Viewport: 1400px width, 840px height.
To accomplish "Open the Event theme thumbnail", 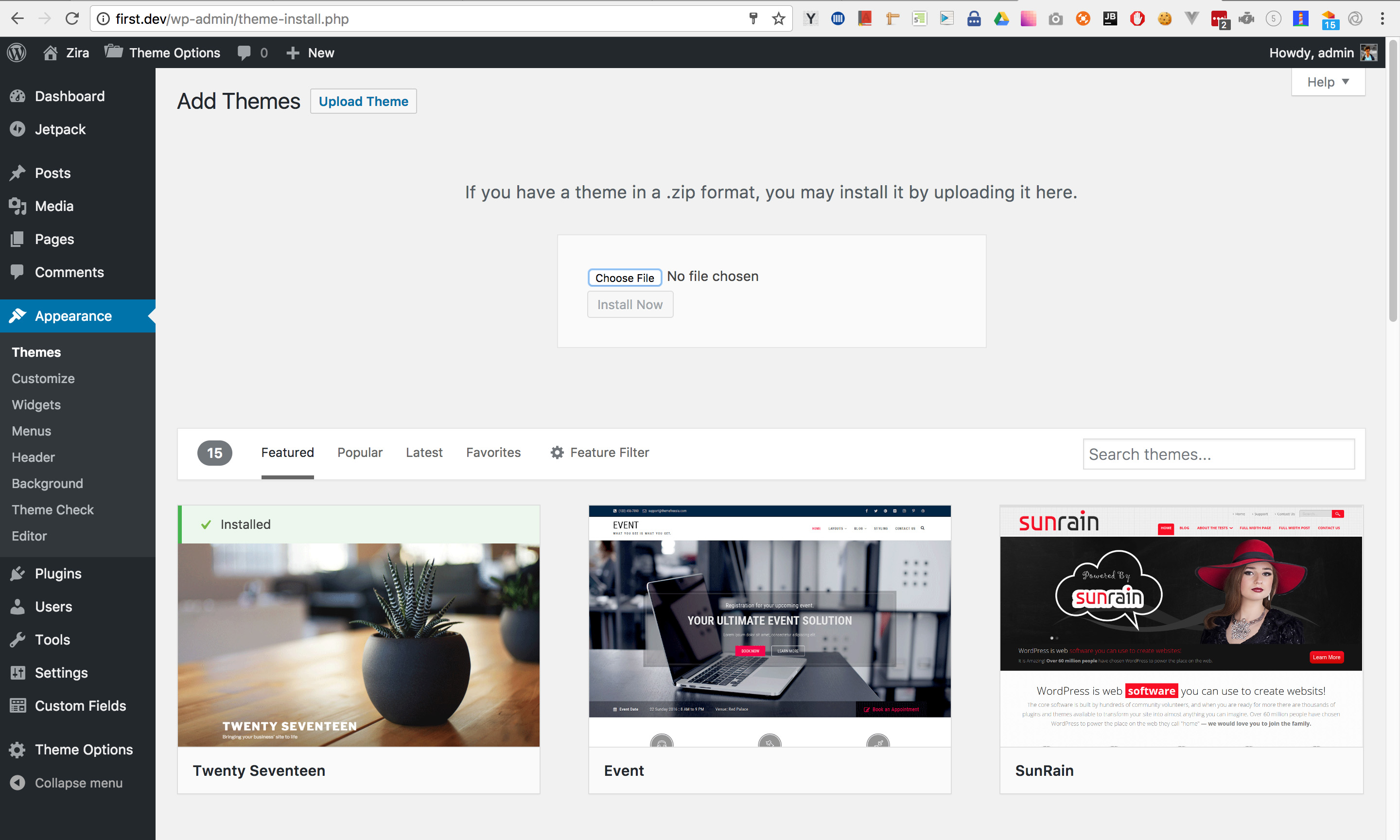I will (x=770, y=626).
